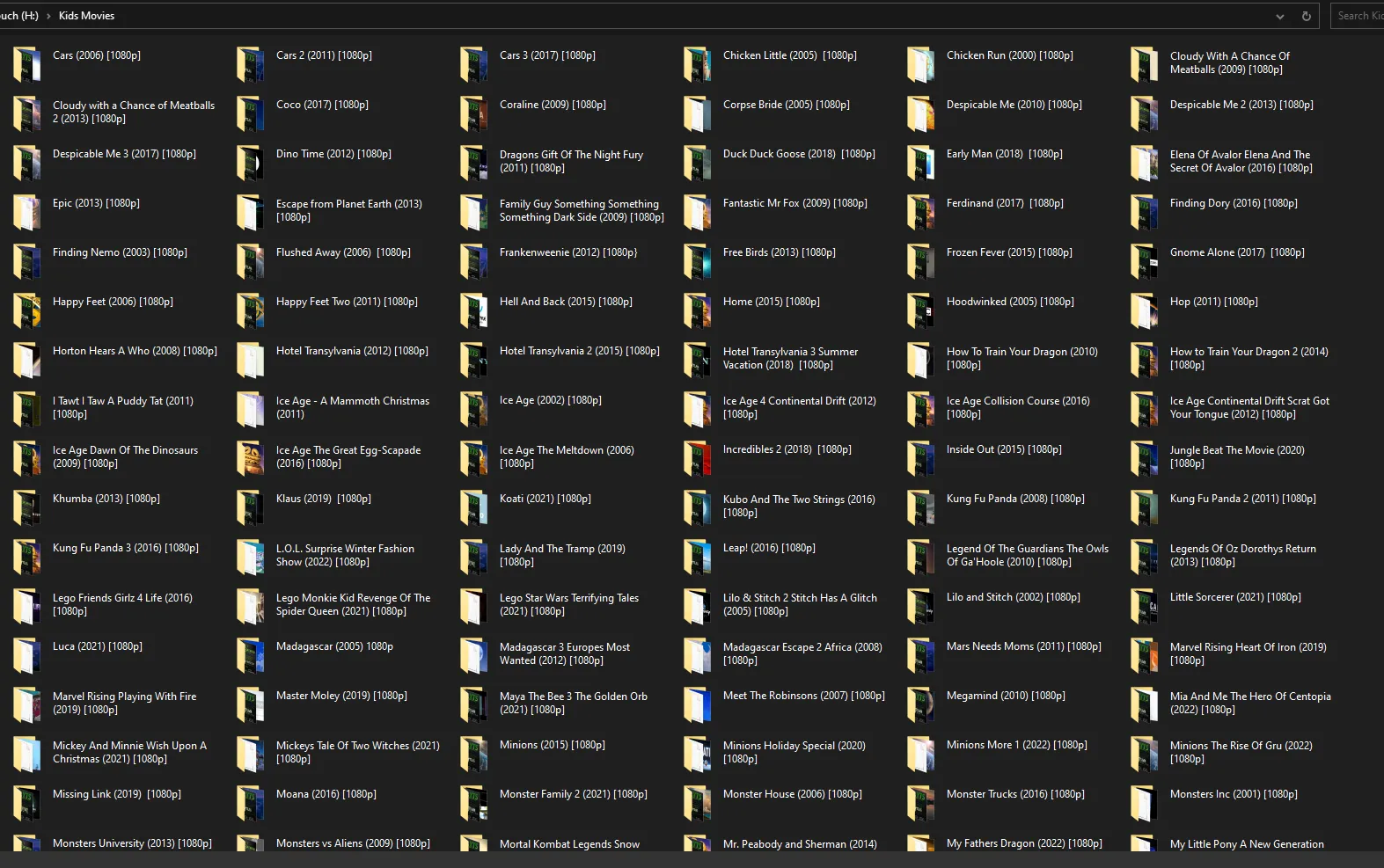Select the Early Man (2018) [1080p] name
The image size is (1384, 868).
coord(1005,154)
